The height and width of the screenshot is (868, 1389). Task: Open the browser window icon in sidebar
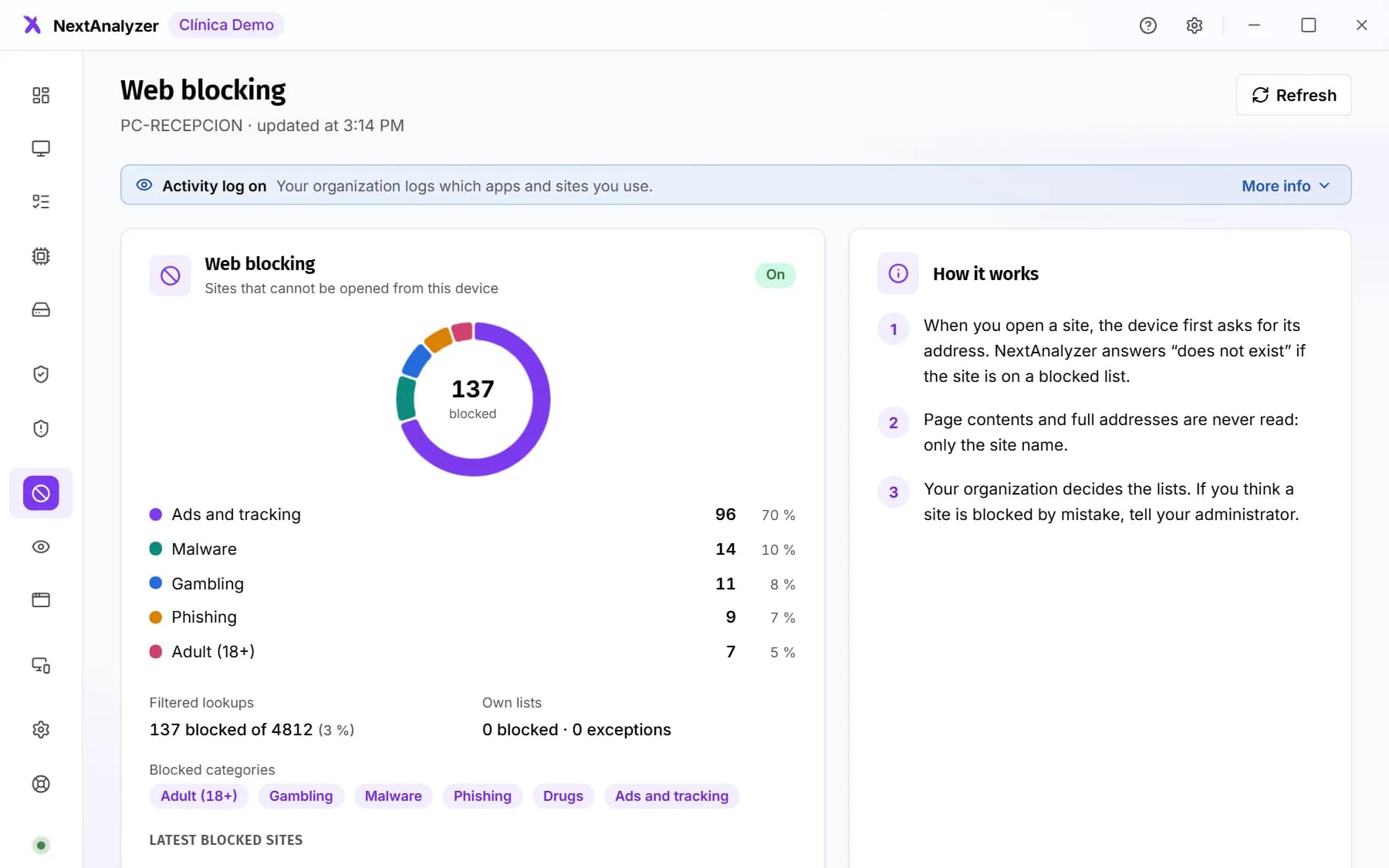(x=41, y=600)
